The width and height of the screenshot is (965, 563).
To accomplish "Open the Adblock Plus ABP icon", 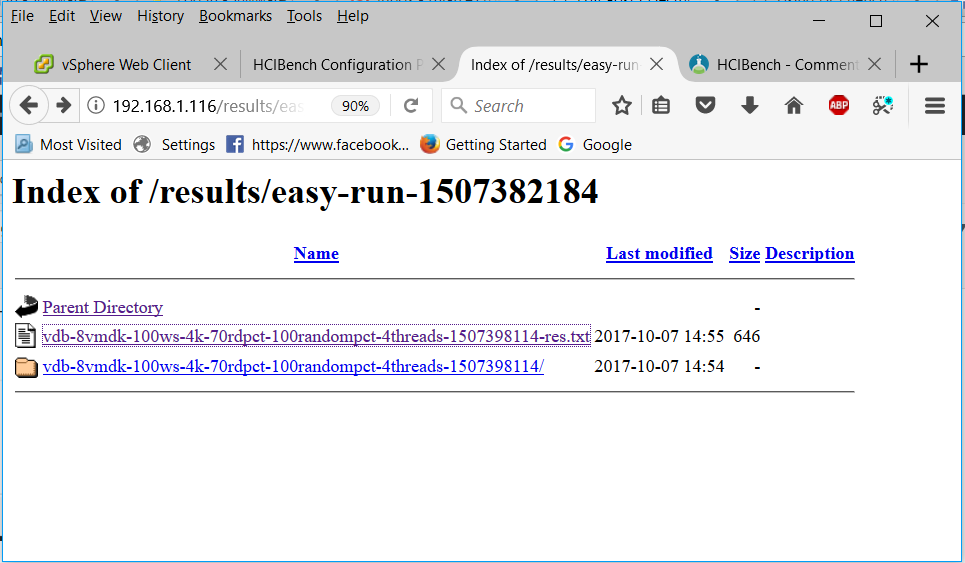I will click(838, 106).
